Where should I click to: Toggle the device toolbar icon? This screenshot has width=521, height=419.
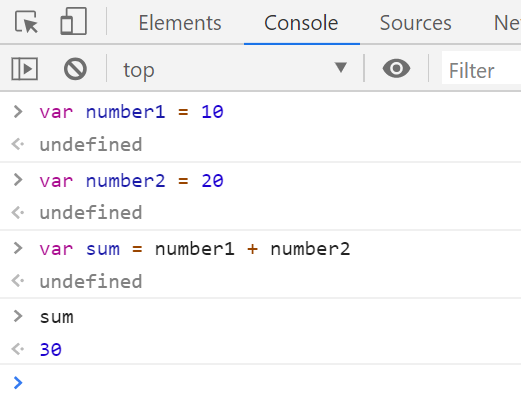tap(74, 22)
